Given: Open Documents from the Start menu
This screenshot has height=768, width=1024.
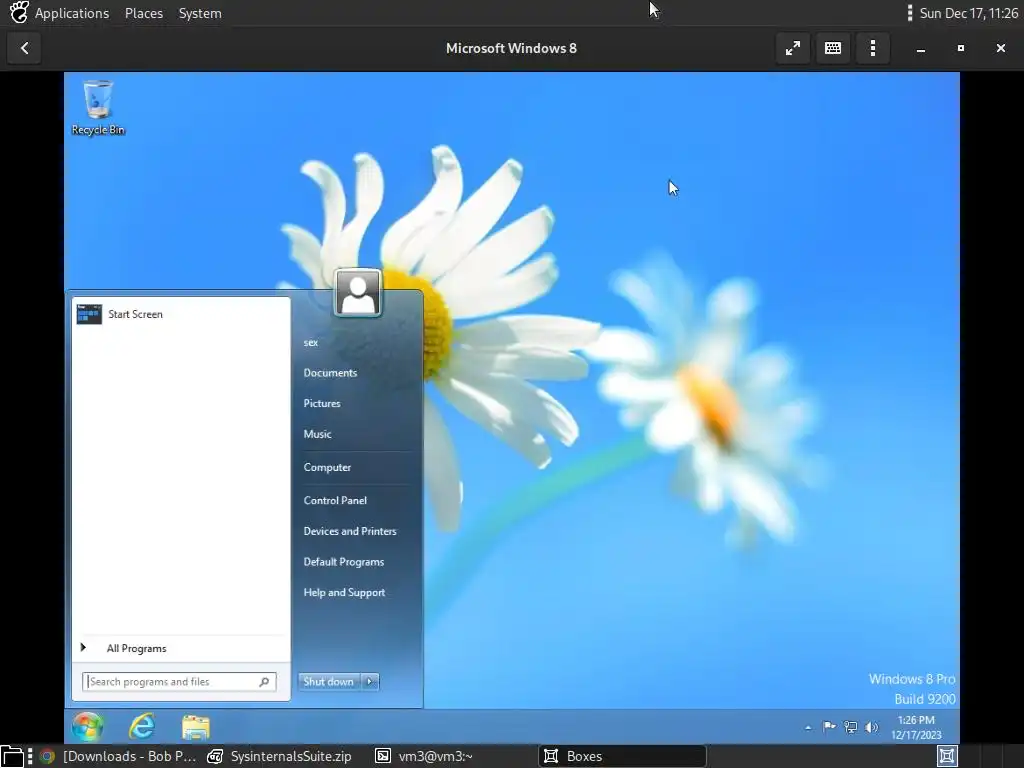Looking at the screenshot, I should coord(330,373).
